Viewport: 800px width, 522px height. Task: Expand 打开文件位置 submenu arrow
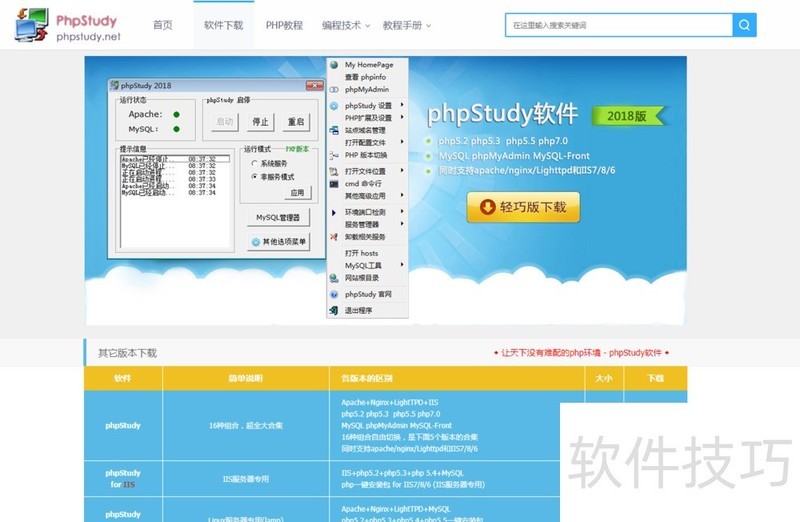pos(402,170)
